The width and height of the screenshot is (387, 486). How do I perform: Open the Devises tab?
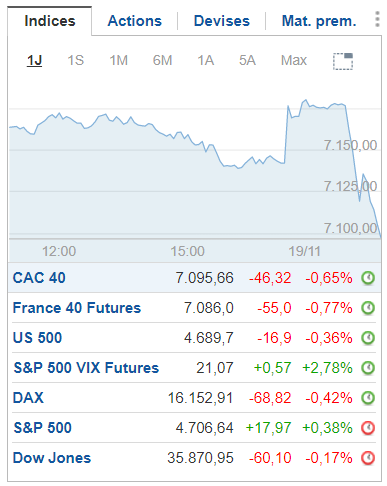coord(222,21)
